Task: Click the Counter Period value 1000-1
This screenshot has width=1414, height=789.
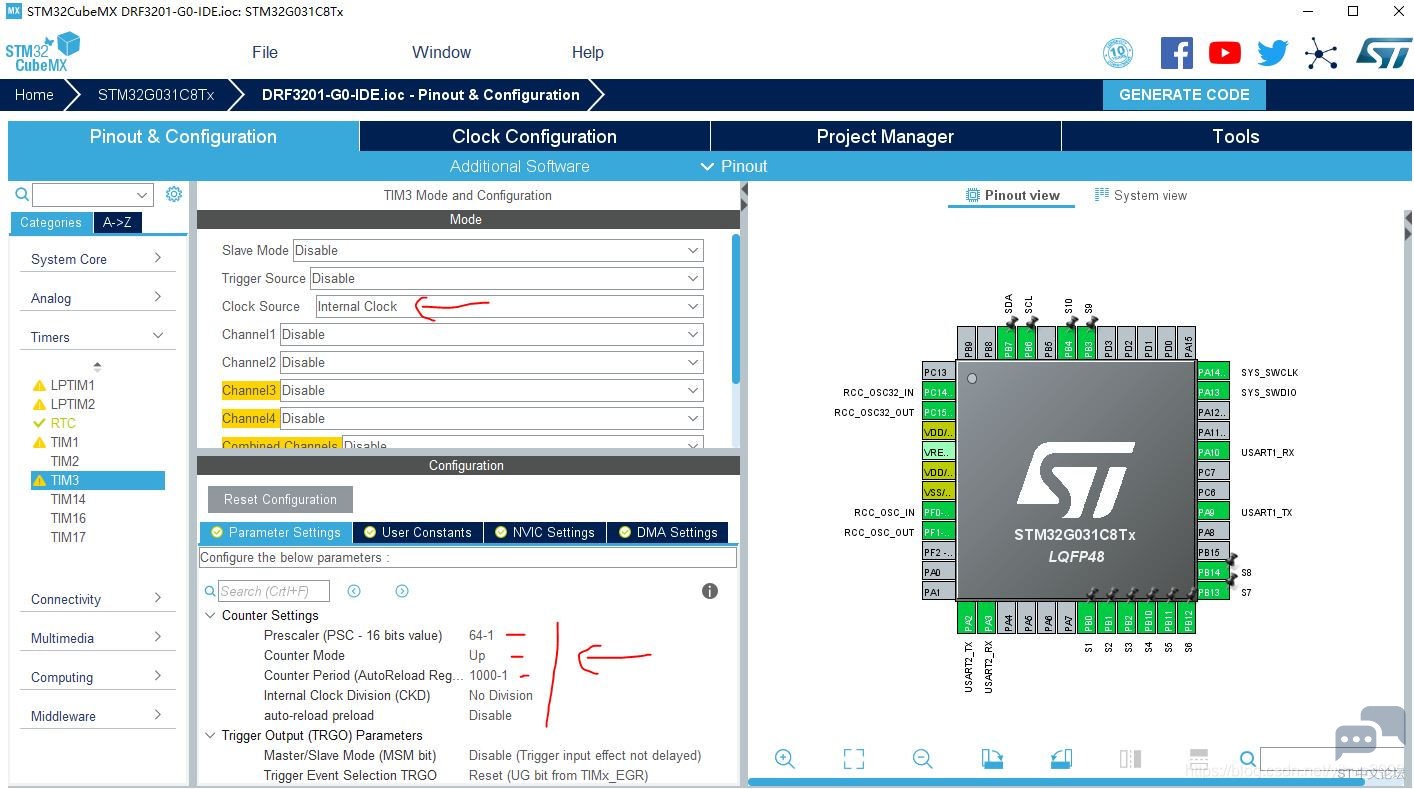Action: [488, 675]
